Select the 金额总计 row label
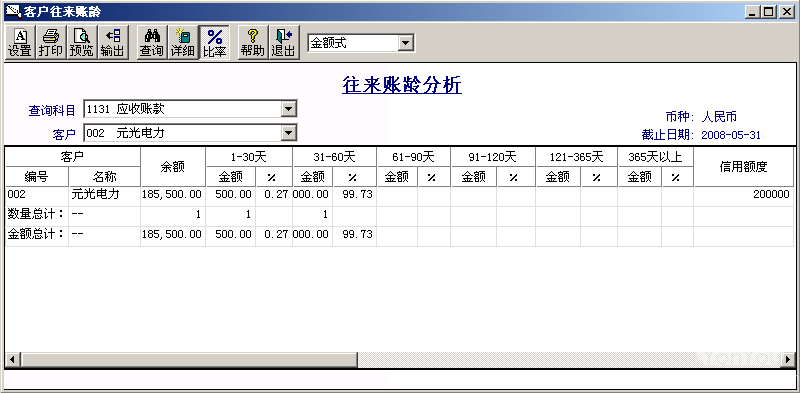The width and height of the screenshot is (800, 393). click(x=37, y=234)
